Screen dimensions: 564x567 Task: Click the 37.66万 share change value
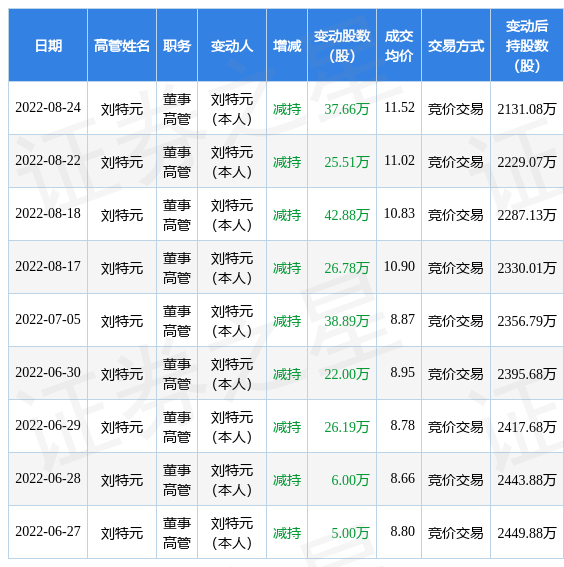pyautogui.click(x=346, y=109)
